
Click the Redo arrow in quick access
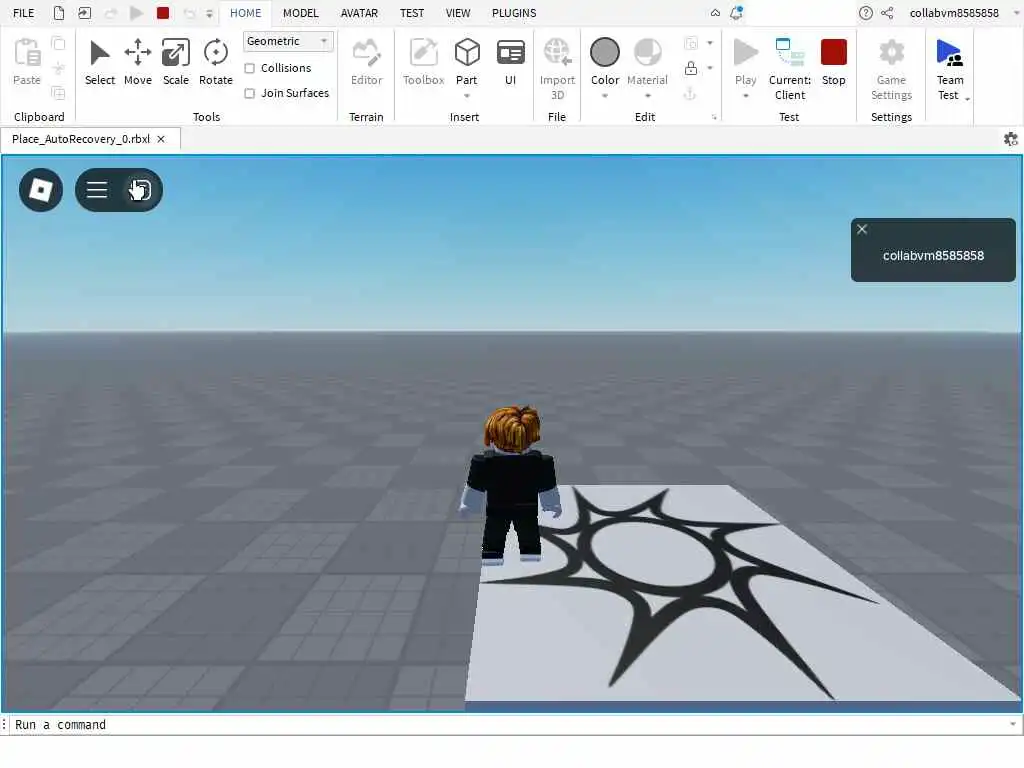click(110, 13)
